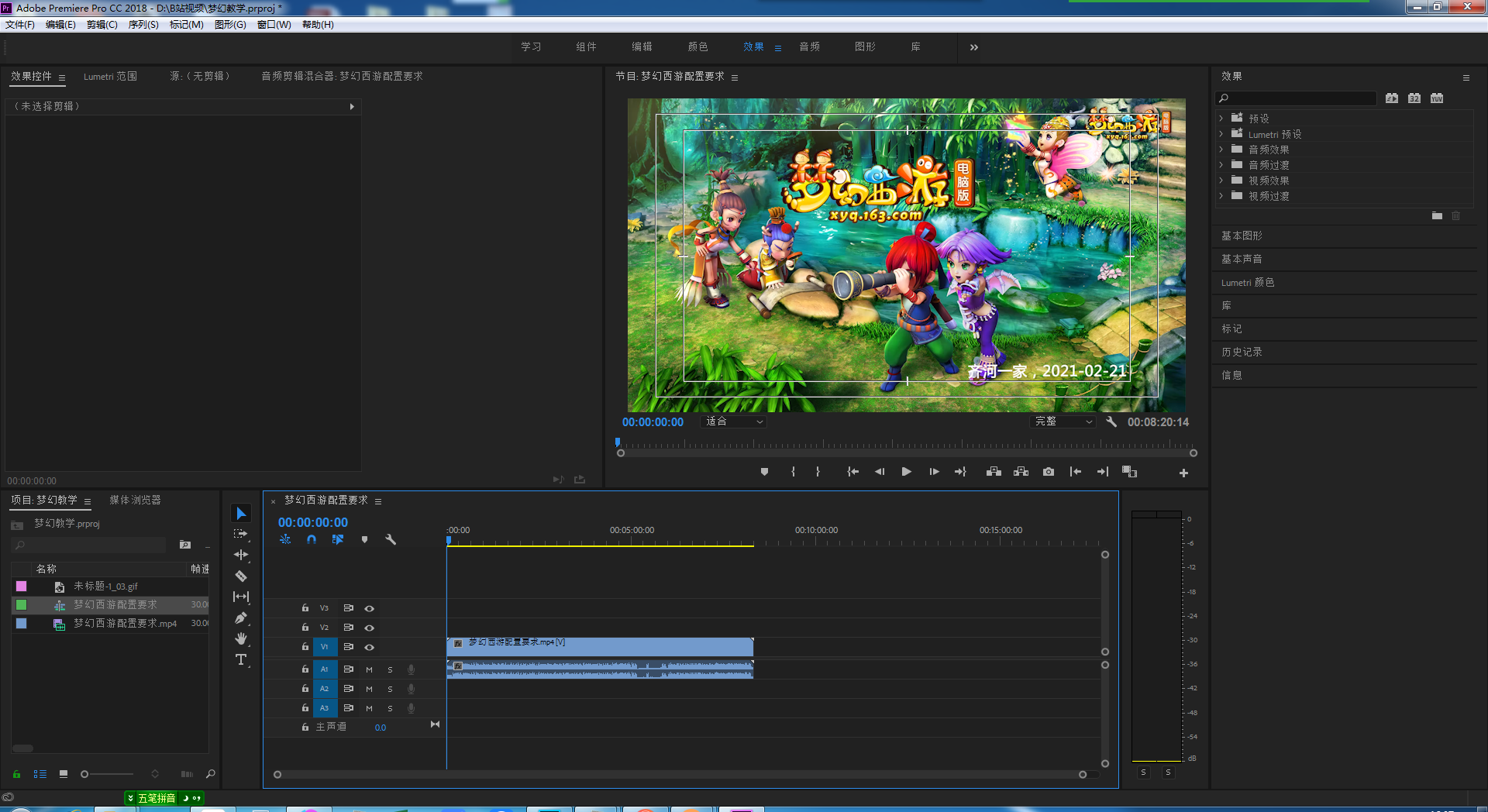Screen dimensions: 1488x812
Task: Select the Ripple Edit tool
Action: pyautogui.click(x=241, y=555)
